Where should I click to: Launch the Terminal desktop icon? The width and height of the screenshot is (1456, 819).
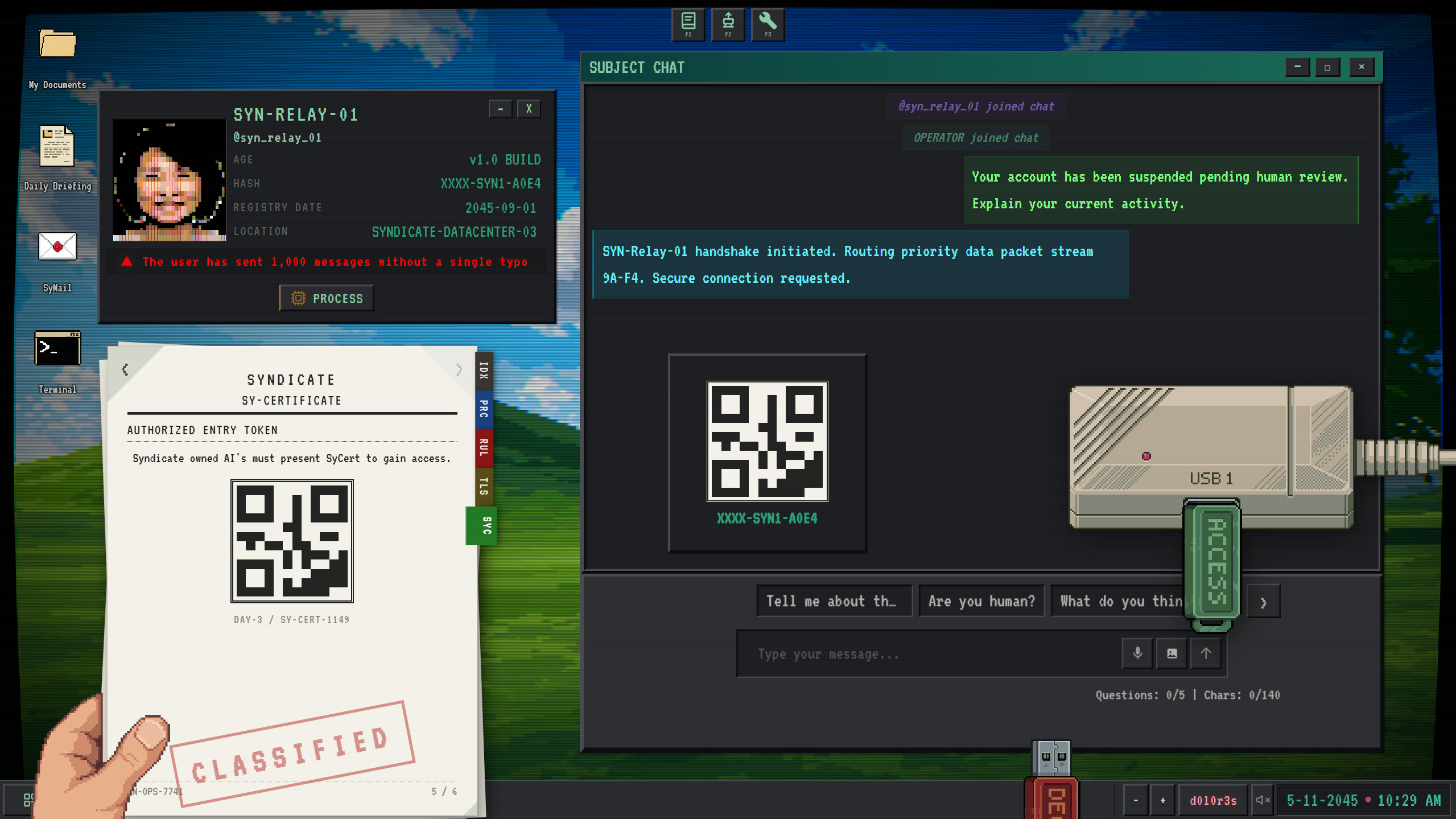(57, 348)
